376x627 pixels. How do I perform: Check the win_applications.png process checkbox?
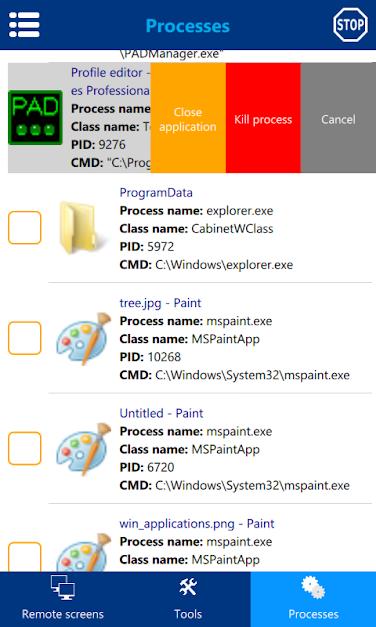[x=25, y=557]
